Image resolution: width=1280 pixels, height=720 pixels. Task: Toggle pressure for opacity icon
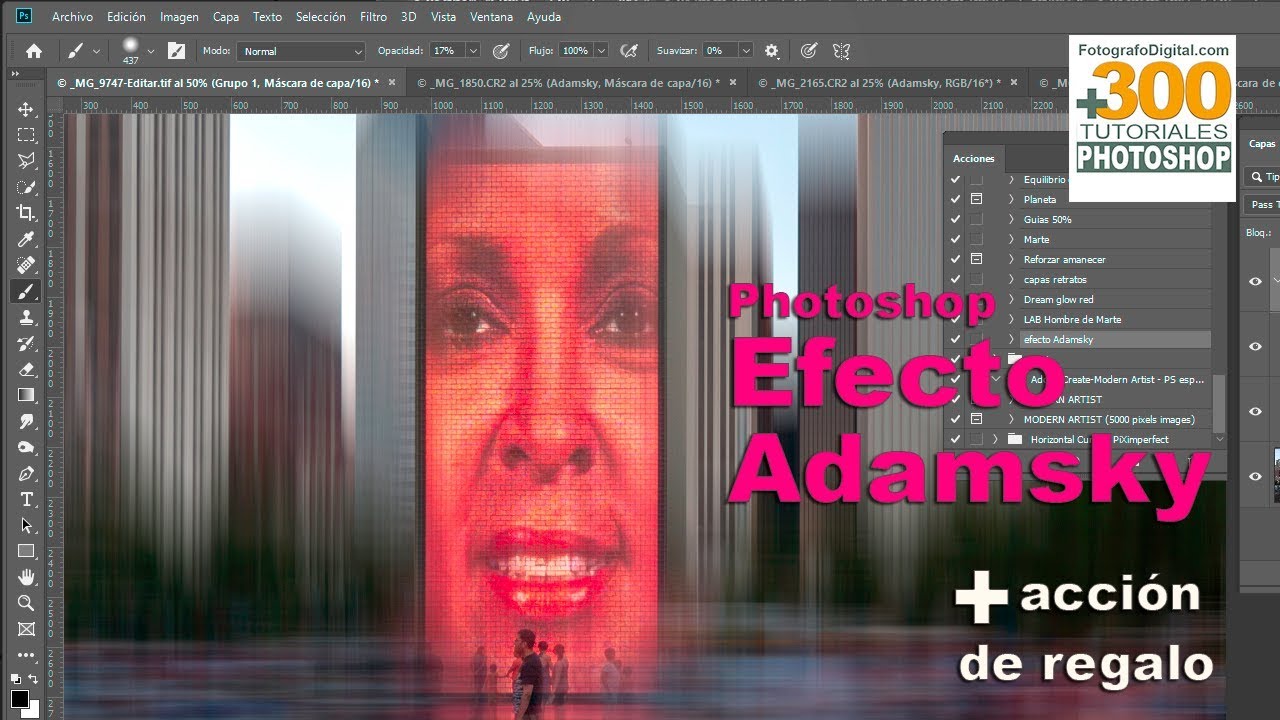(x=501, y=51)
